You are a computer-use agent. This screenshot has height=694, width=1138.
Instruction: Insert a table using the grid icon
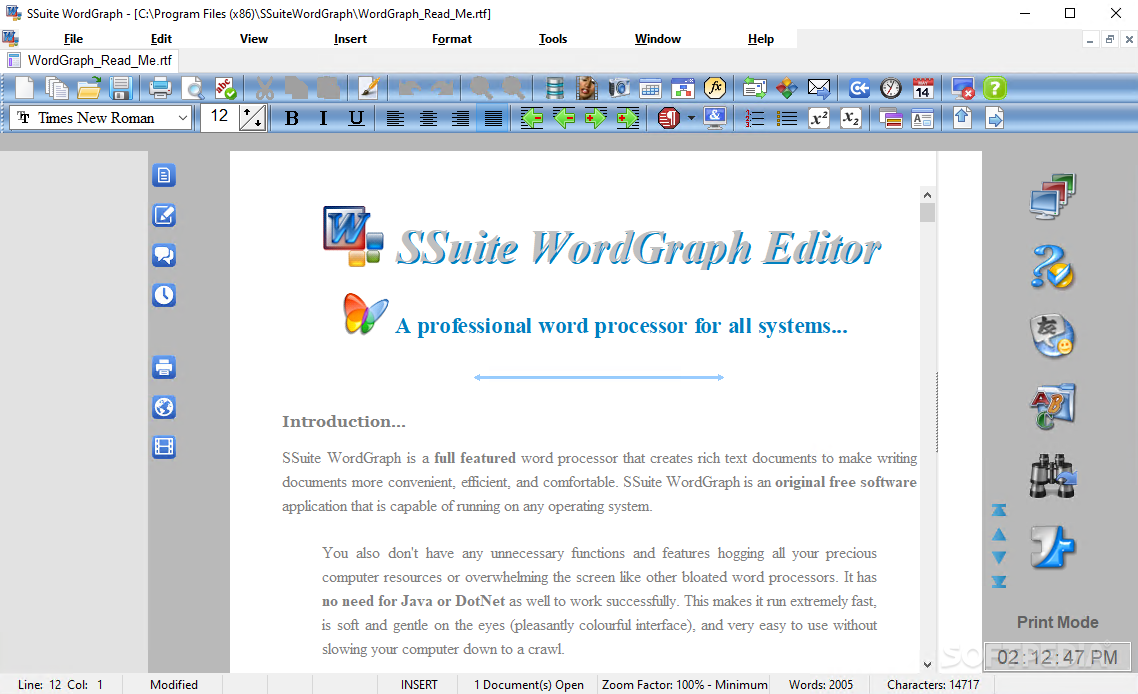[x=650, y=89]
